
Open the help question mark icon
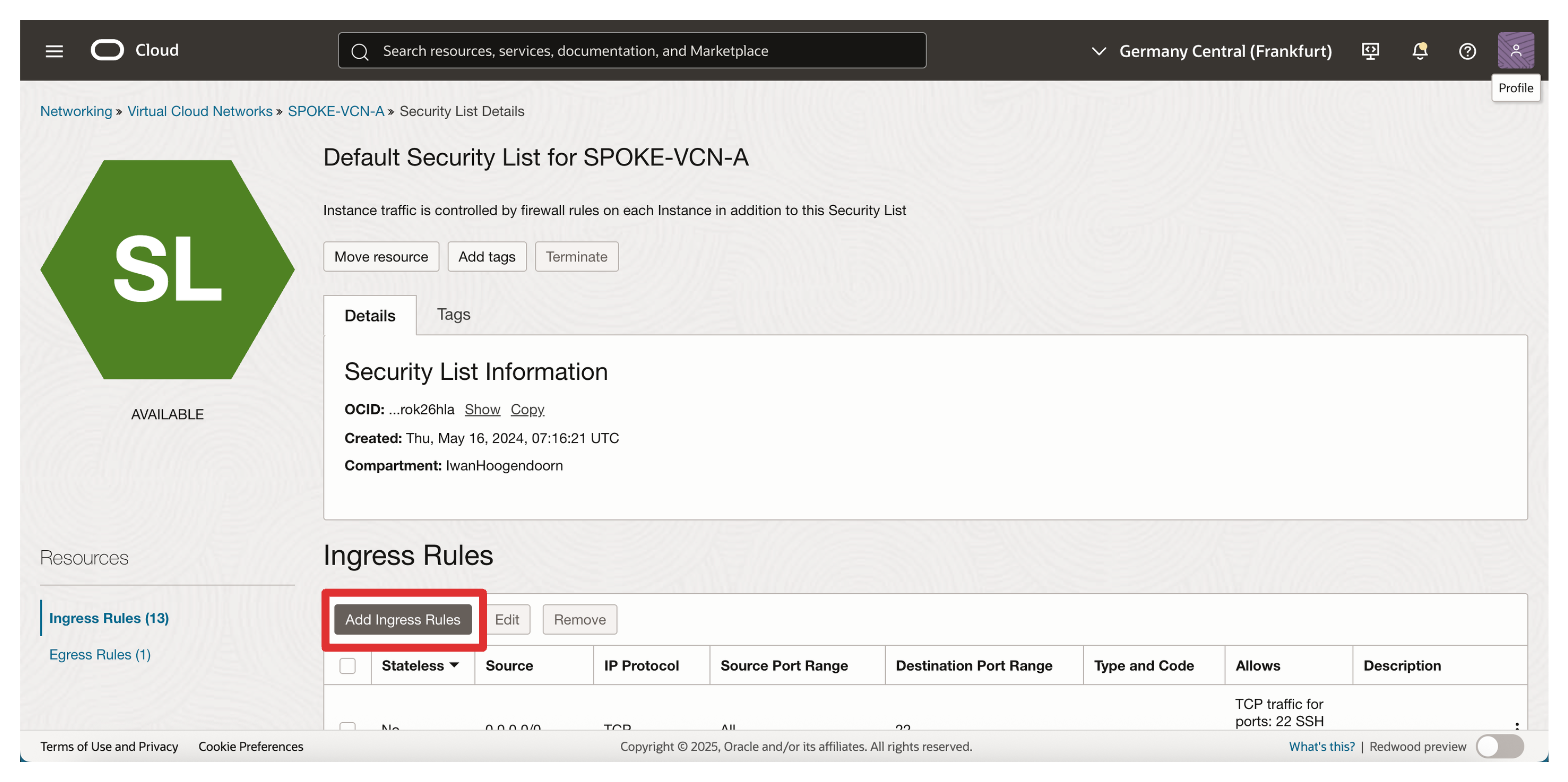(1467, 51)
